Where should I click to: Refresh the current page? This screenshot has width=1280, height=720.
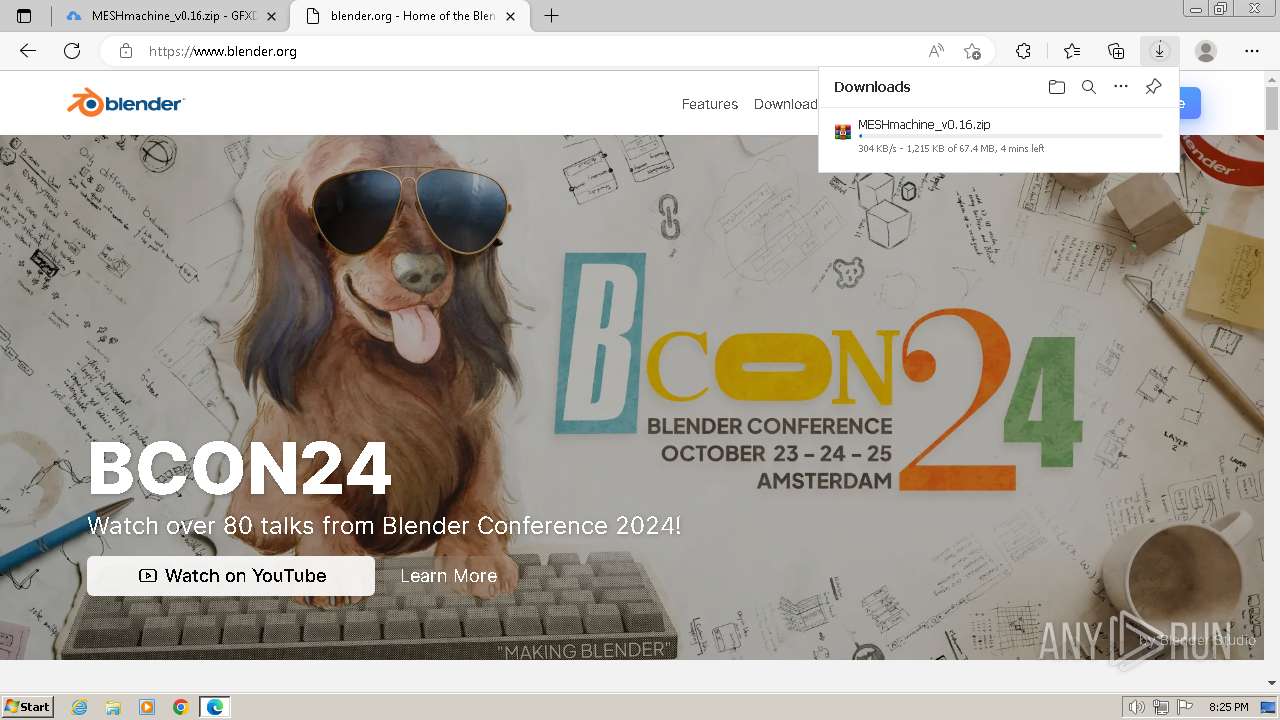coord(72,51)
